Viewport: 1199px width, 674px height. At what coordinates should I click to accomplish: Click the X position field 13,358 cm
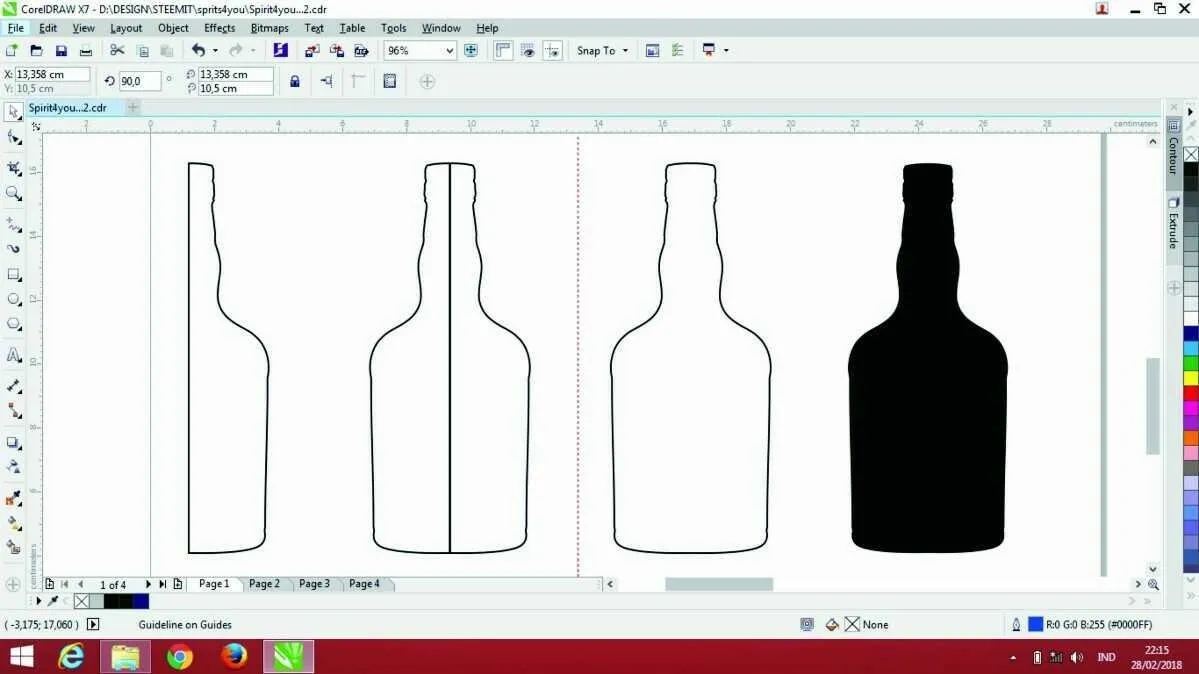(x=52, y=74)
